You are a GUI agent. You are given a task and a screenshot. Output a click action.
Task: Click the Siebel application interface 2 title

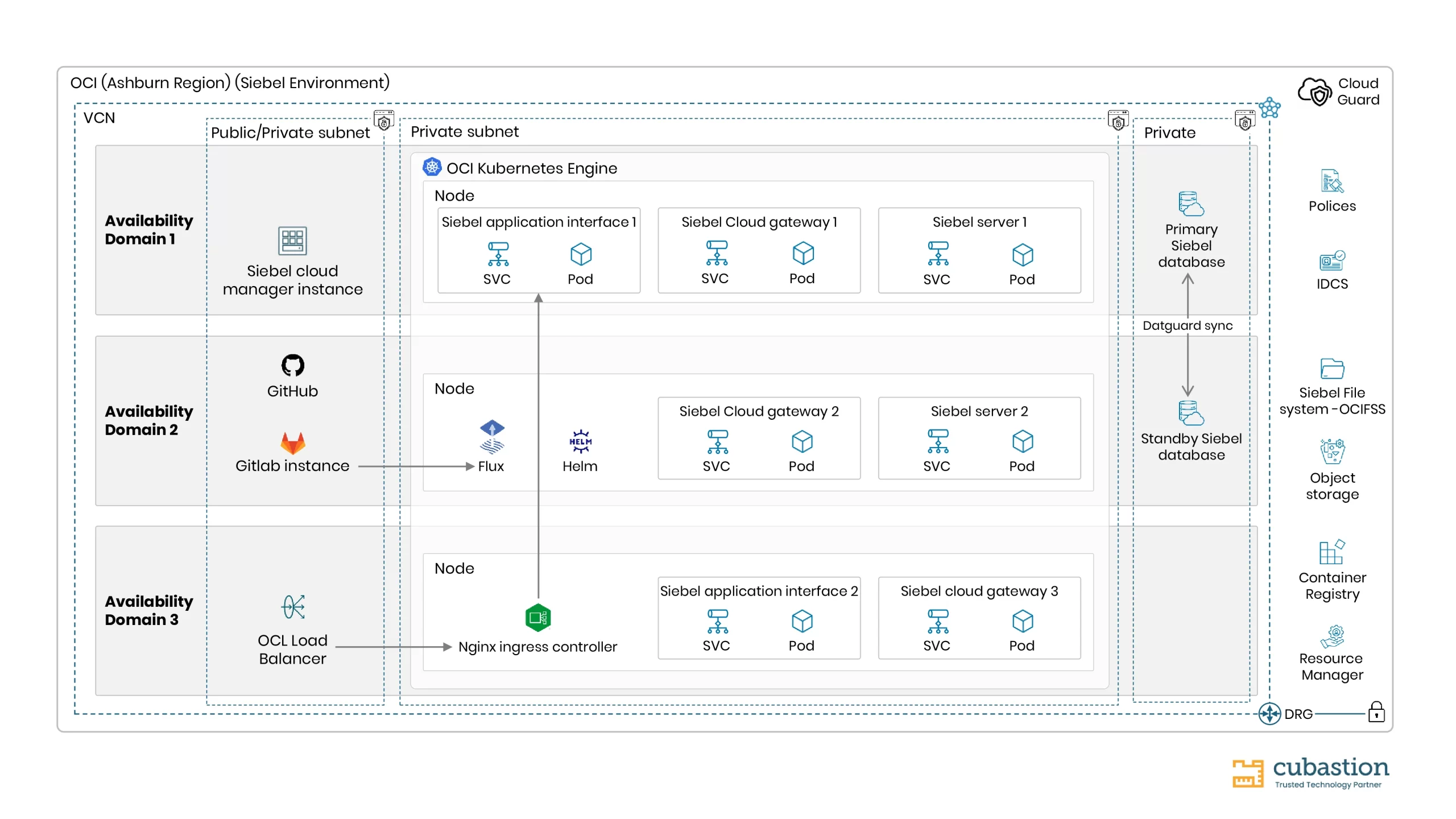(759, 591)
